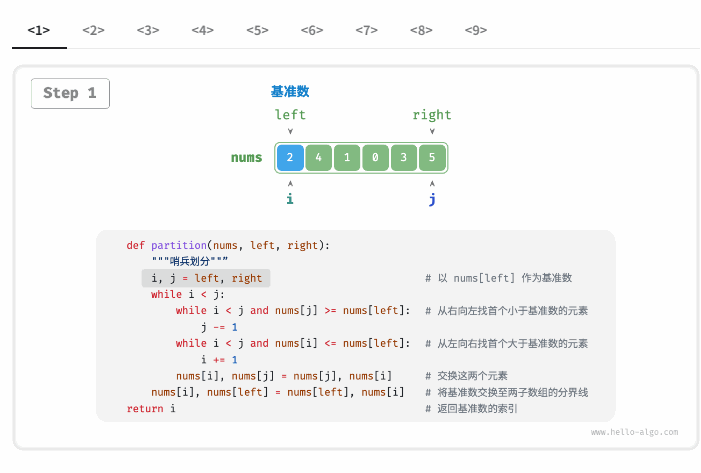Viewport: 701px width, 473px height.
Task: Click the green array cell 0
Action: (375, 158)
